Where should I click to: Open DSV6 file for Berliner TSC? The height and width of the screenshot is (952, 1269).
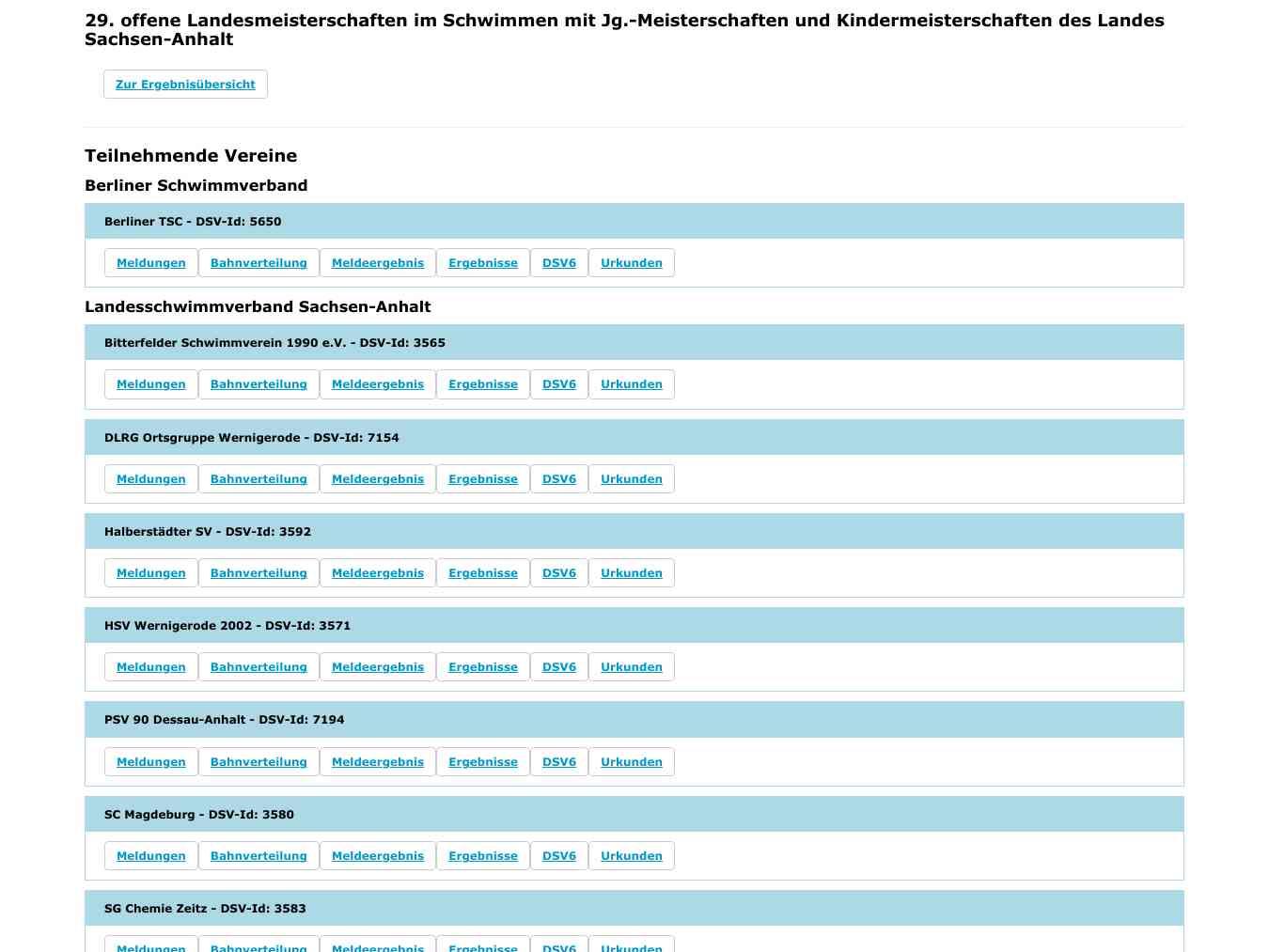pos(558,262)
